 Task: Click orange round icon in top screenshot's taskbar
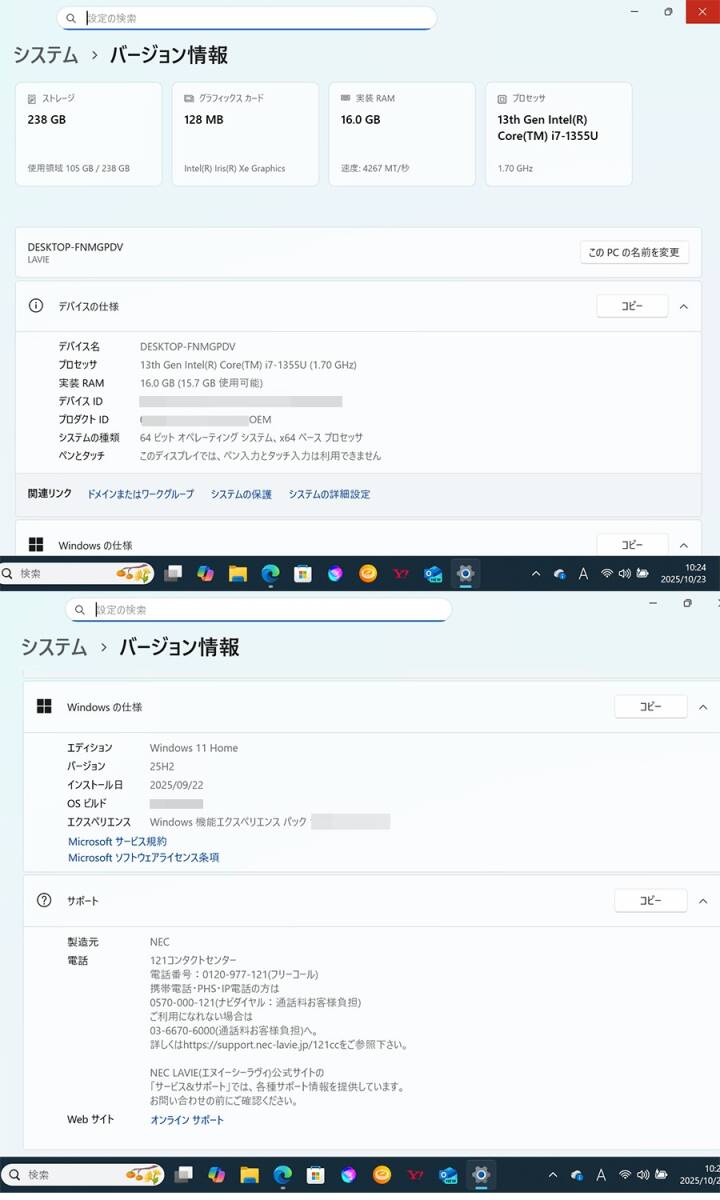pos(368,574)
